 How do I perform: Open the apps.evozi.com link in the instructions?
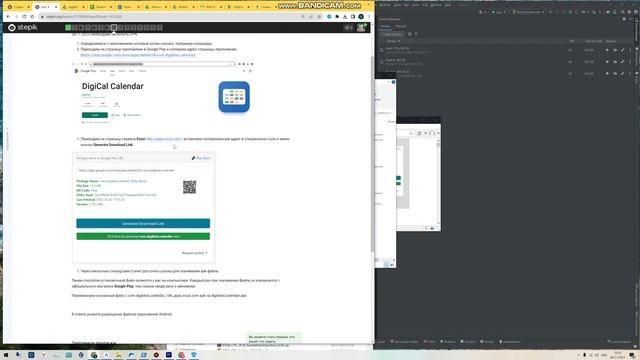pyautogui.click(x=164, y=139)
